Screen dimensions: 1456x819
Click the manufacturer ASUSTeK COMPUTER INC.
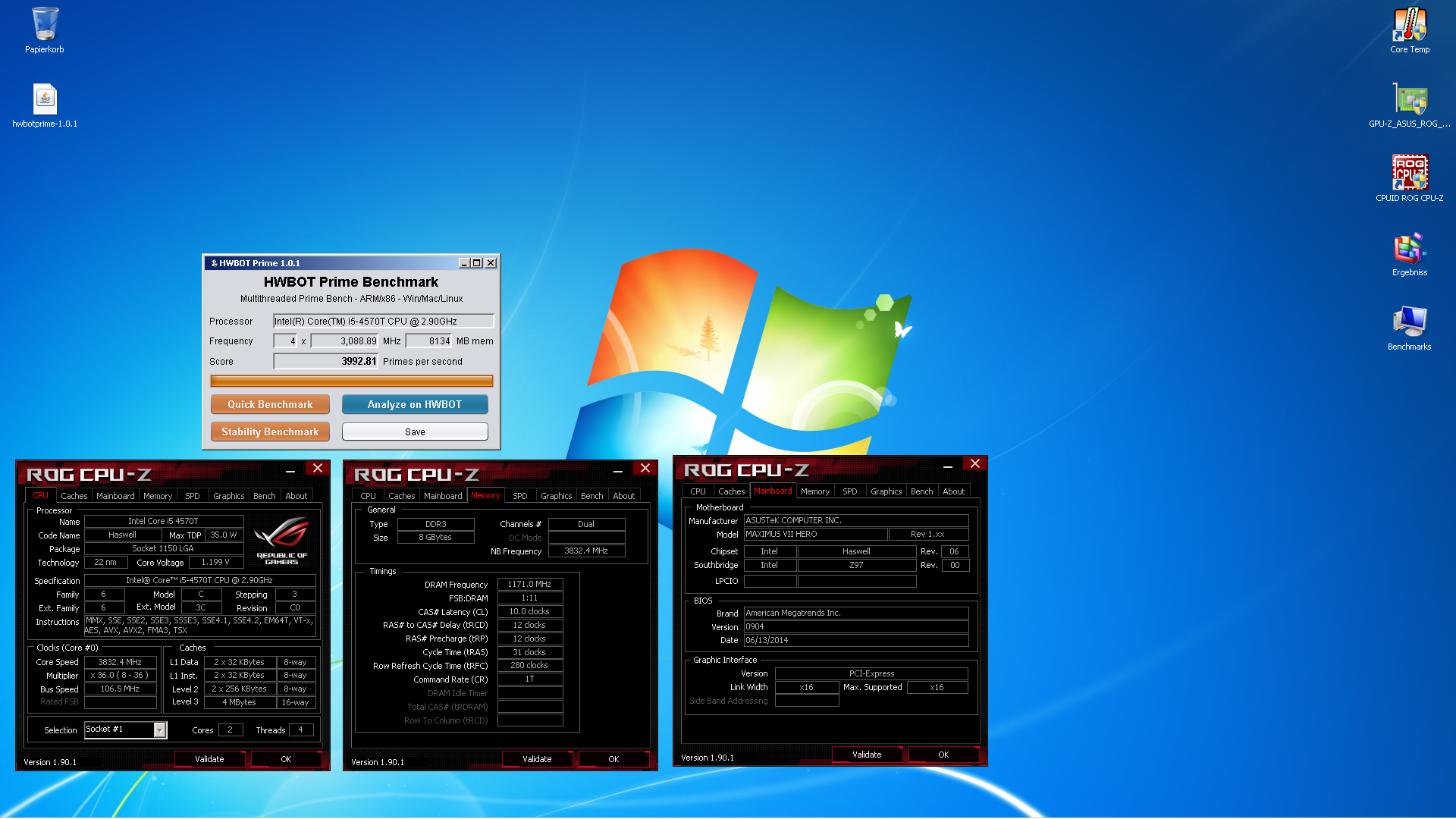[x=856, y=520]
